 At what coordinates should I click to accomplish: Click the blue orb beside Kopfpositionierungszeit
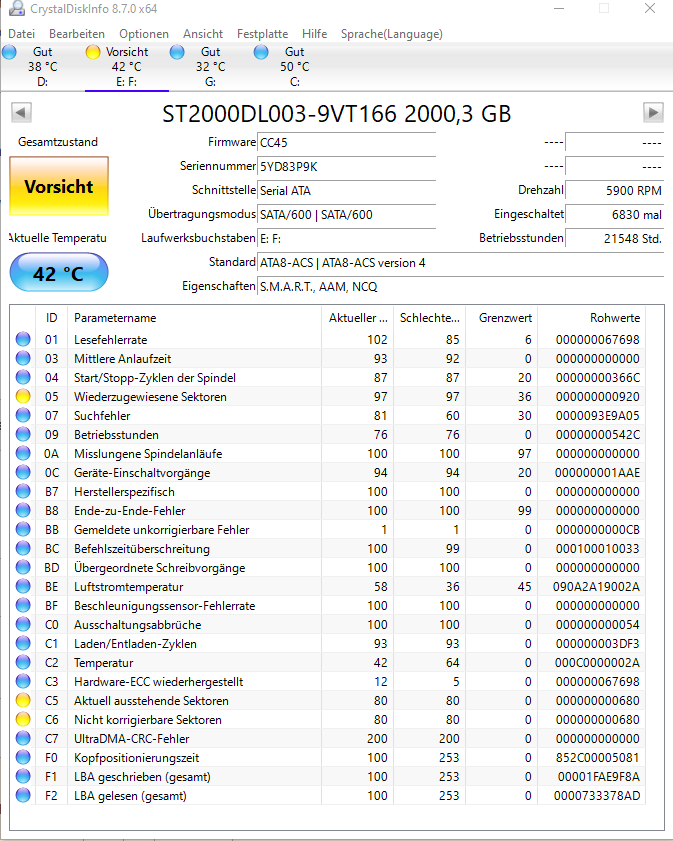tap(23, 757)
